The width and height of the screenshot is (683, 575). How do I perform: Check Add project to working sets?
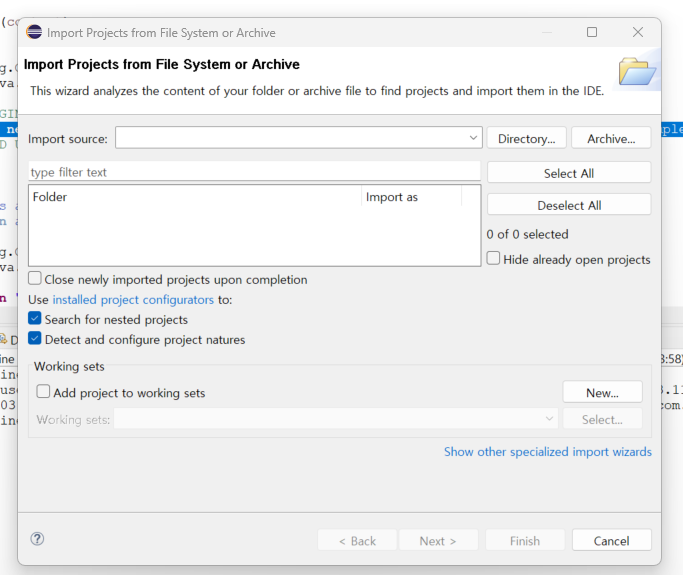[x=43, y=393]
